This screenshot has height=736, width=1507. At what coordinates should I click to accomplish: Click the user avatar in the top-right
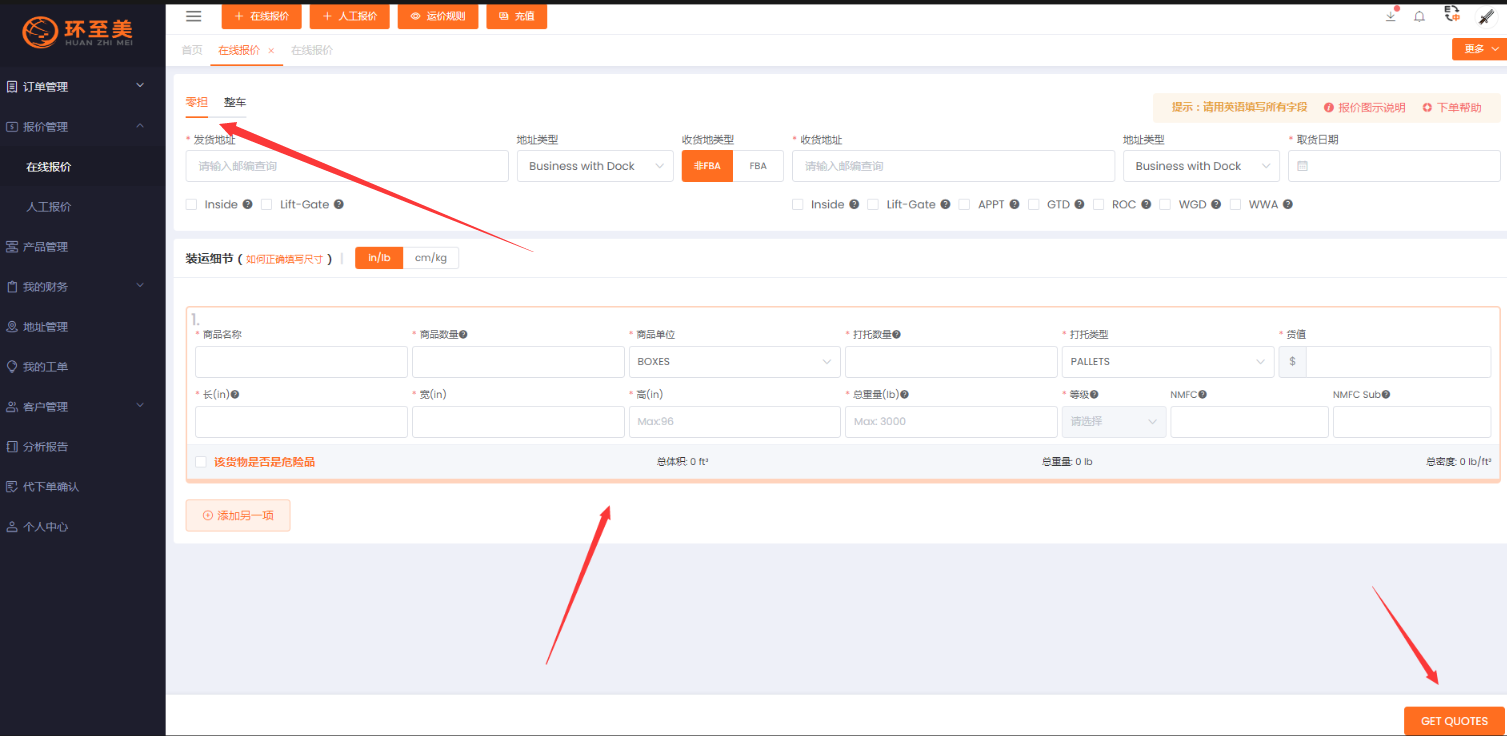1486,16
